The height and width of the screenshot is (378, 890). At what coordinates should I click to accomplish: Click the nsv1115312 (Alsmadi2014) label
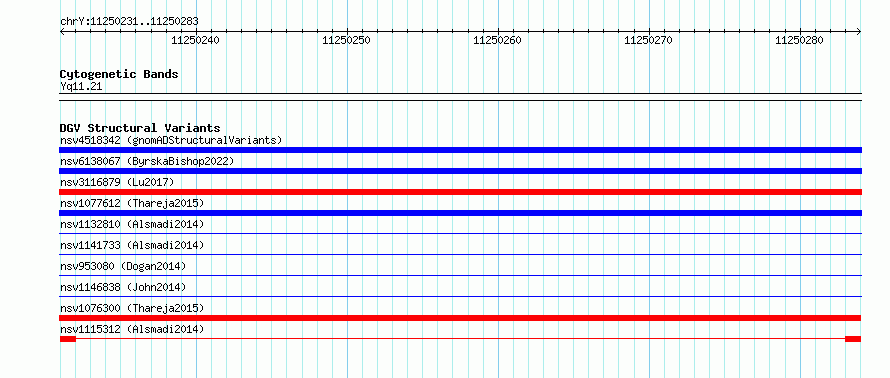coord(132,329)
